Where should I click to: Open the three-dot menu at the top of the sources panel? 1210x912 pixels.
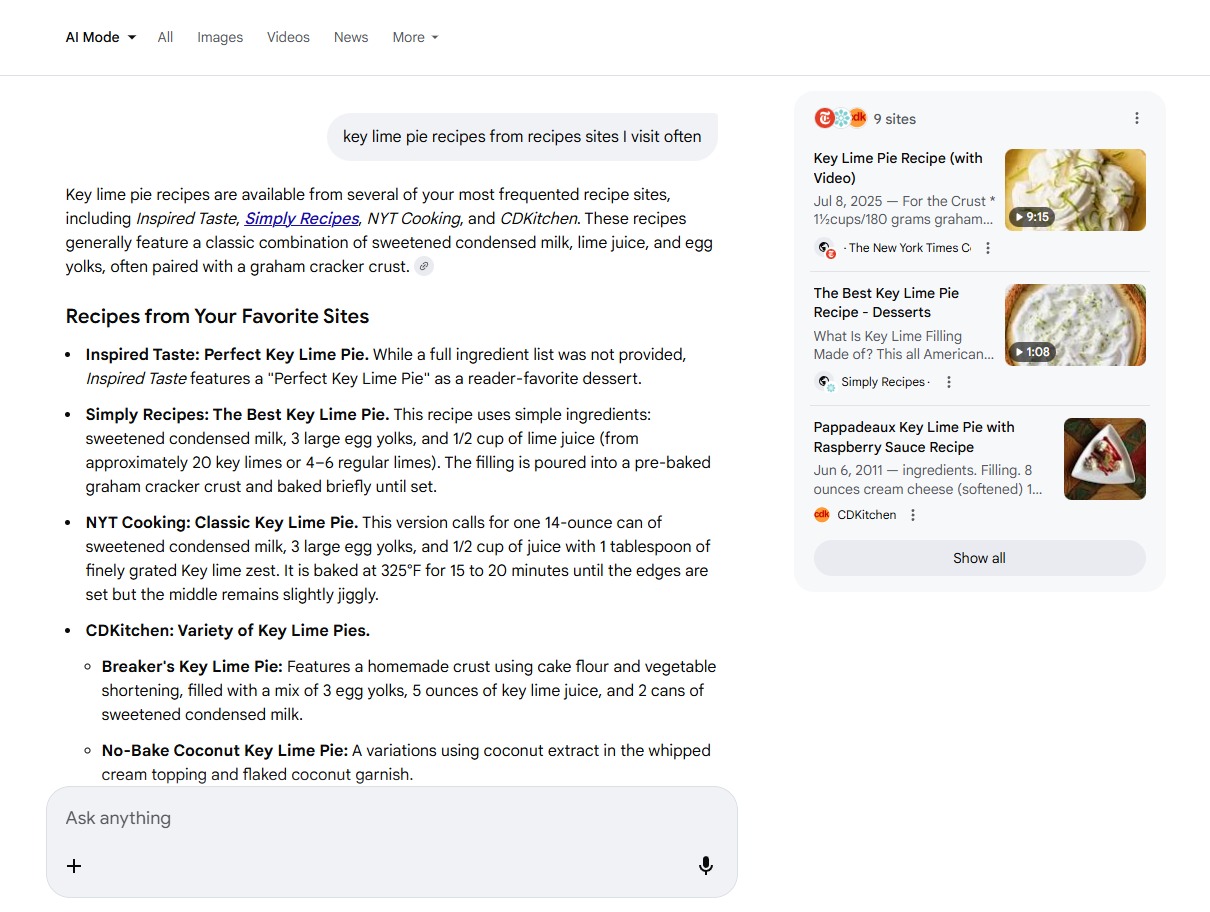click(x=1137, y=117)
